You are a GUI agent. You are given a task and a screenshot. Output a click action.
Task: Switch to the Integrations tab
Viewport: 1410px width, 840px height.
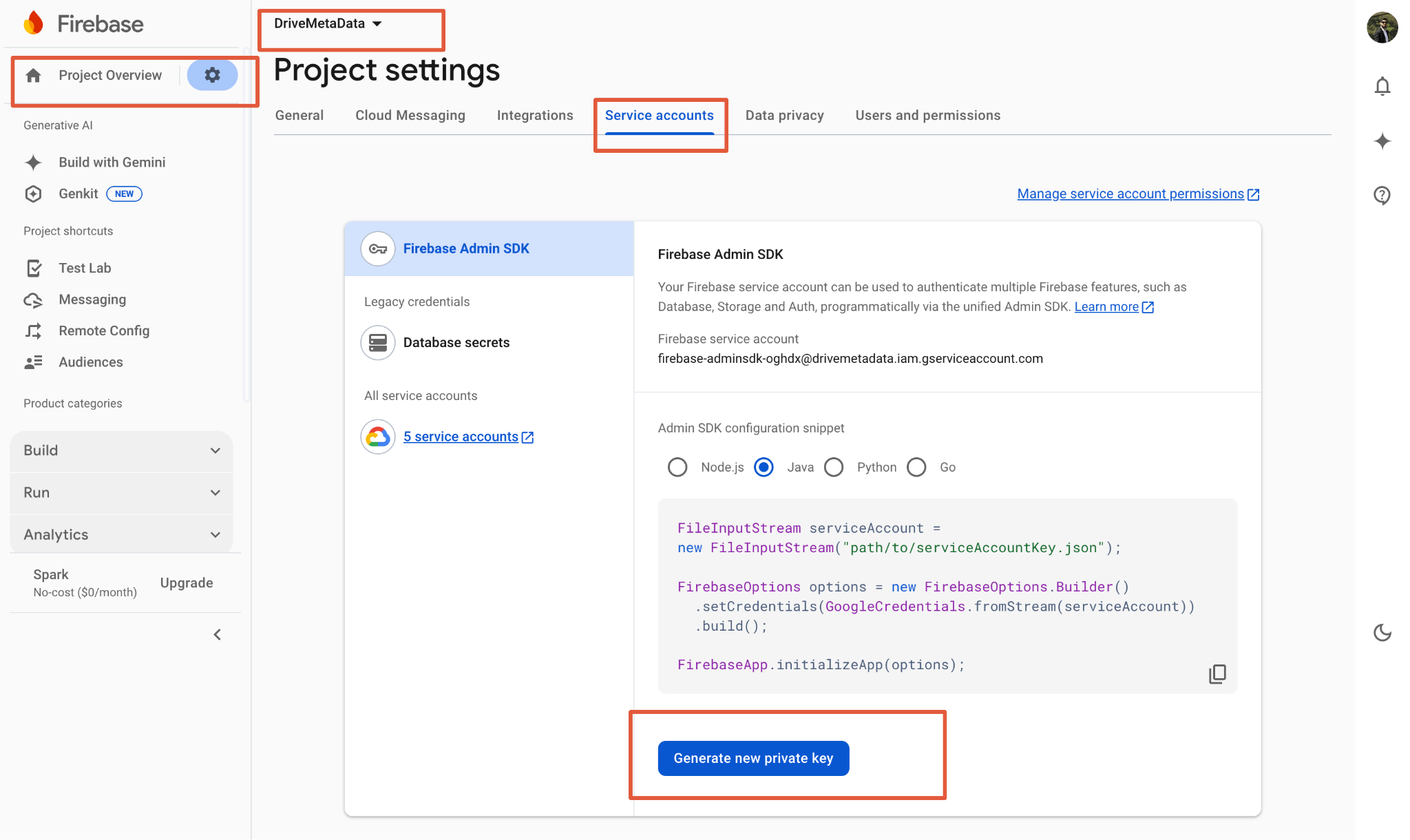click(535, 116)
